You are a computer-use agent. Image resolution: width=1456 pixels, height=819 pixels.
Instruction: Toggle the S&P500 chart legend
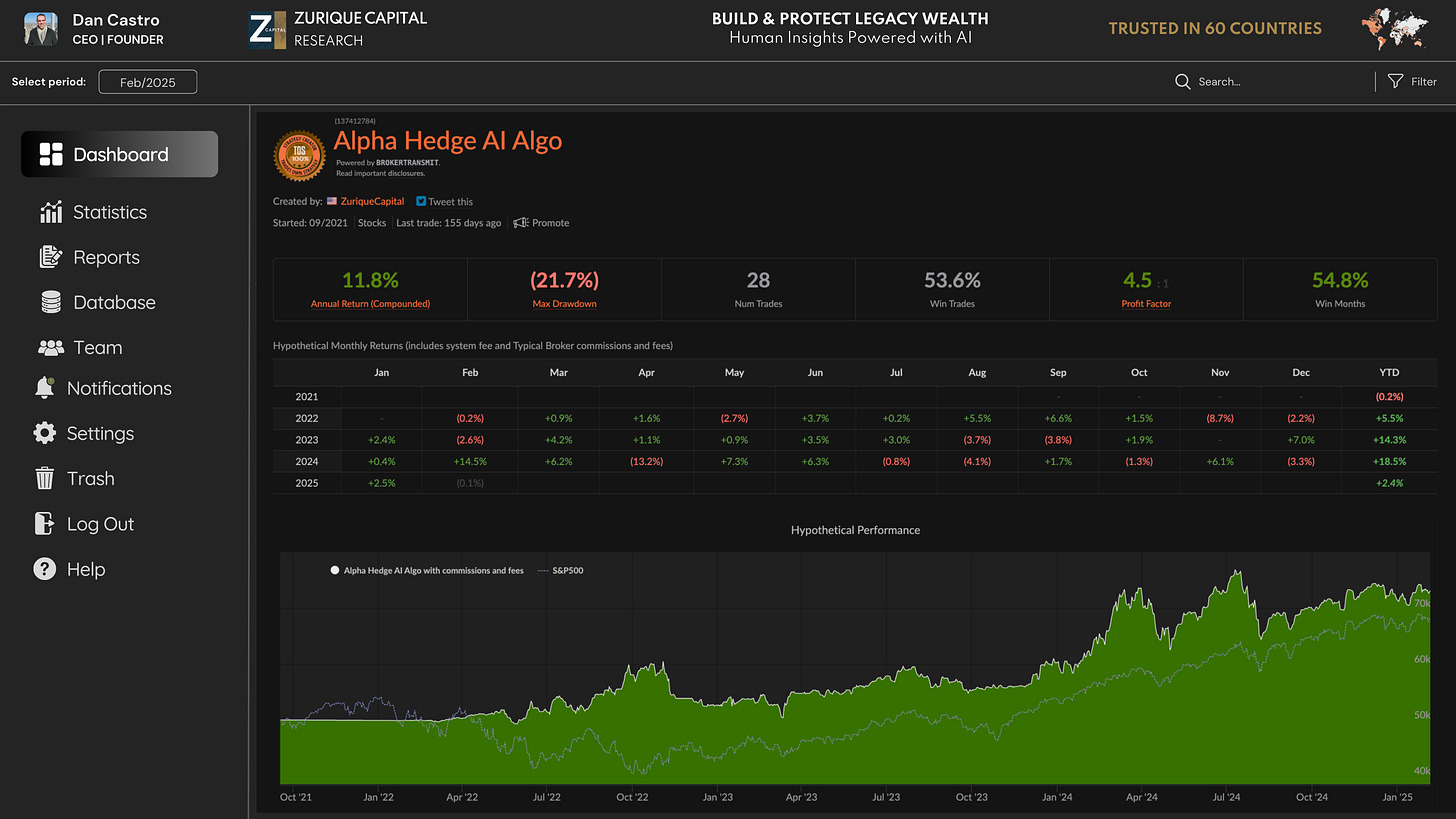[561, 571]
